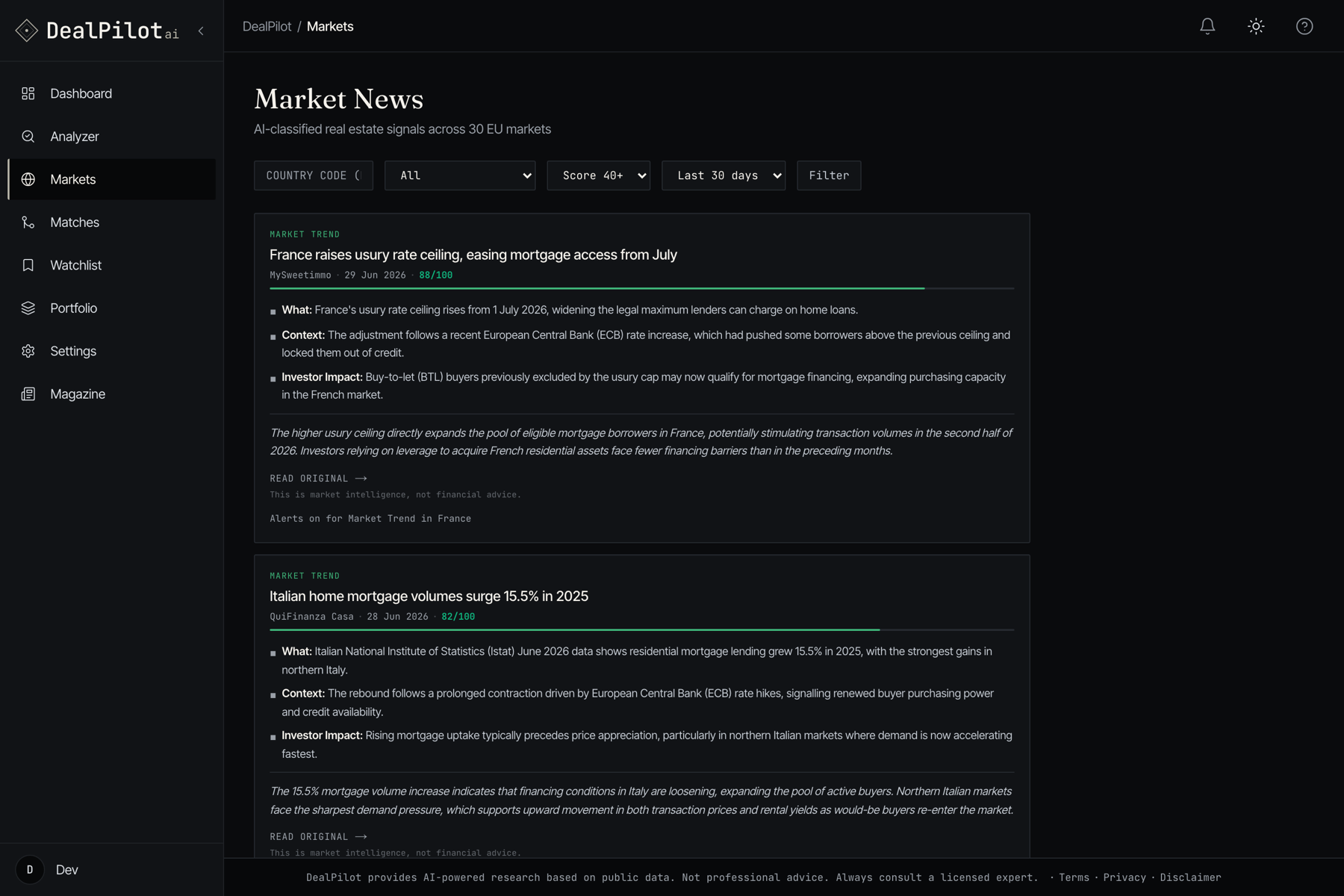Click the Dev username label
The height and width of the screenshot is (896, 1344).
(x=67, y=870)
